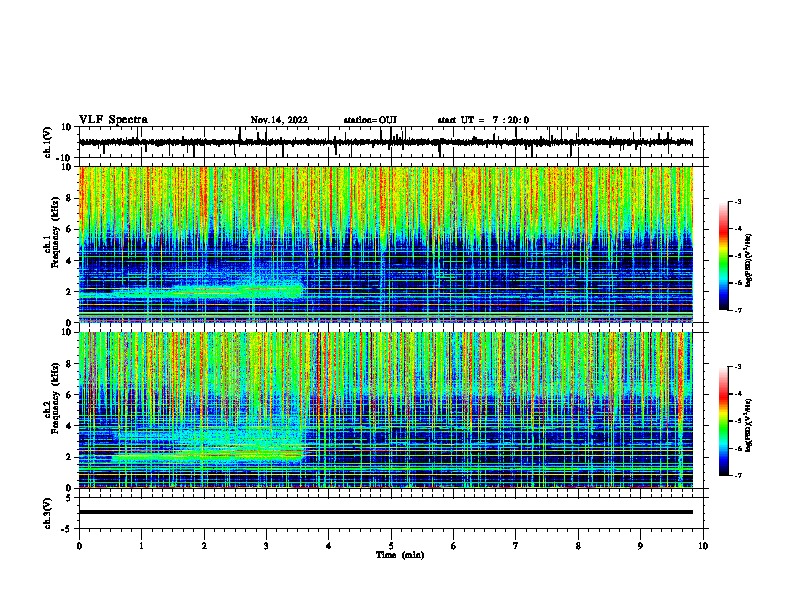Click the log(PSD) label beside ch.1 color scale
Viewport: 792px width, 612px height.
point(748,261)
